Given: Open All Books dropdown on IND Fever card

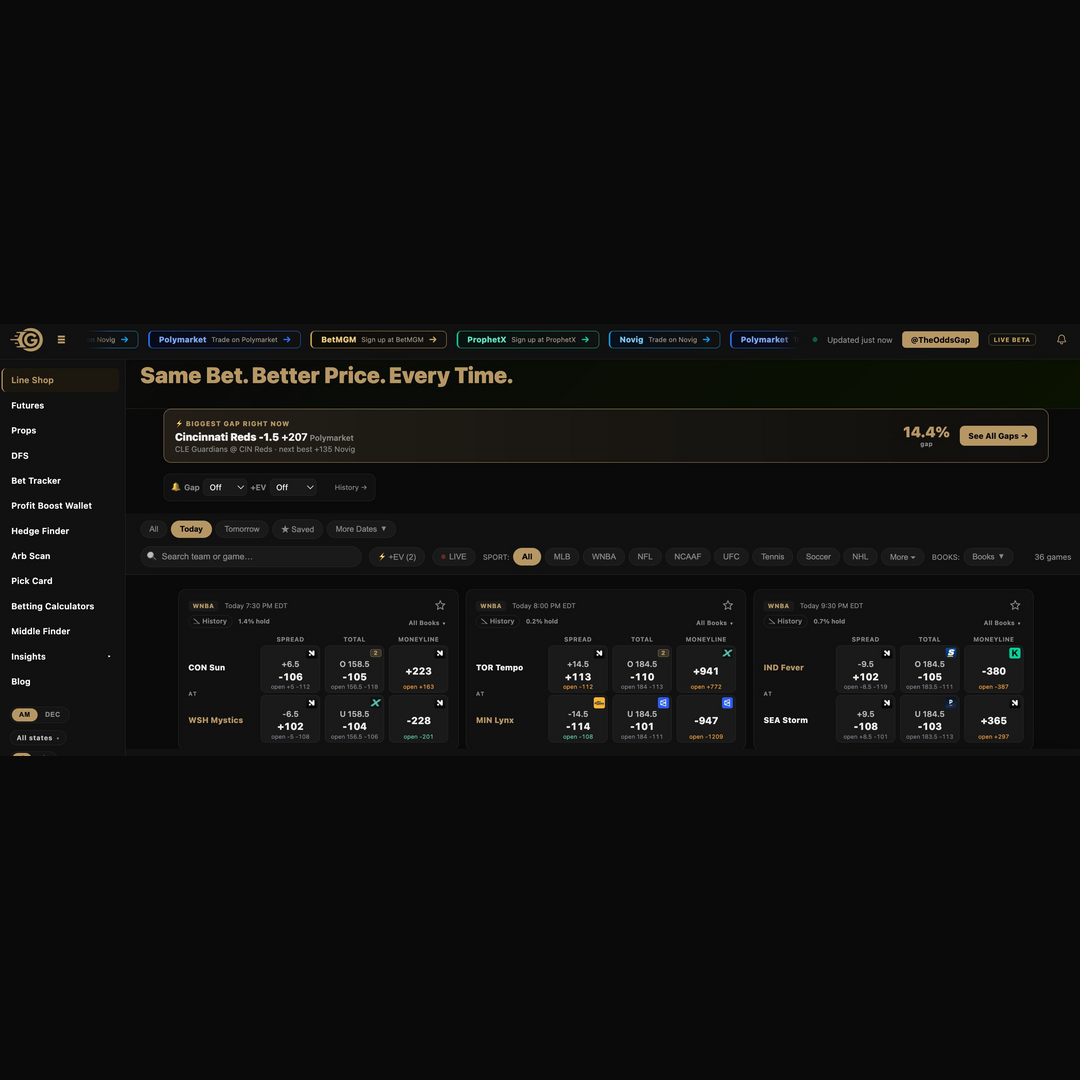Looking at the screenshot, I should [x=1002, y=623].
